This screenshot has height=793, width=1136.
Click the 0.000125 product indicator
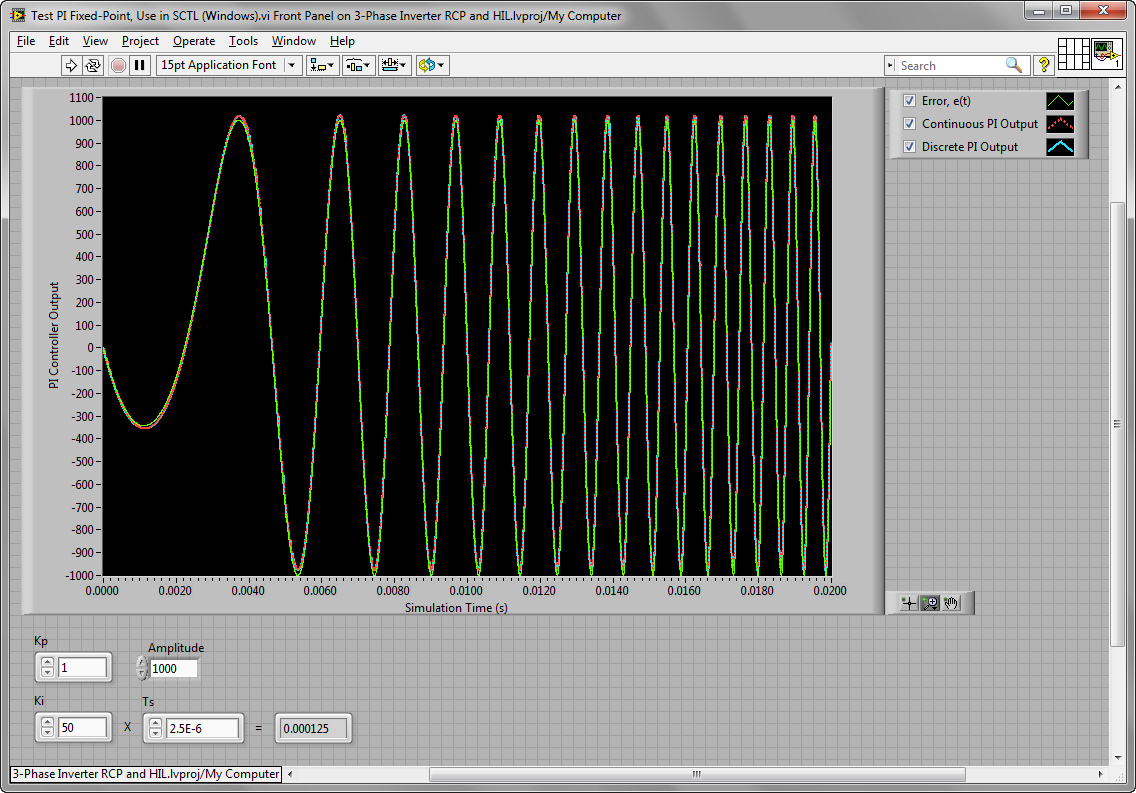pyautogui.click(x=313, y=728)
